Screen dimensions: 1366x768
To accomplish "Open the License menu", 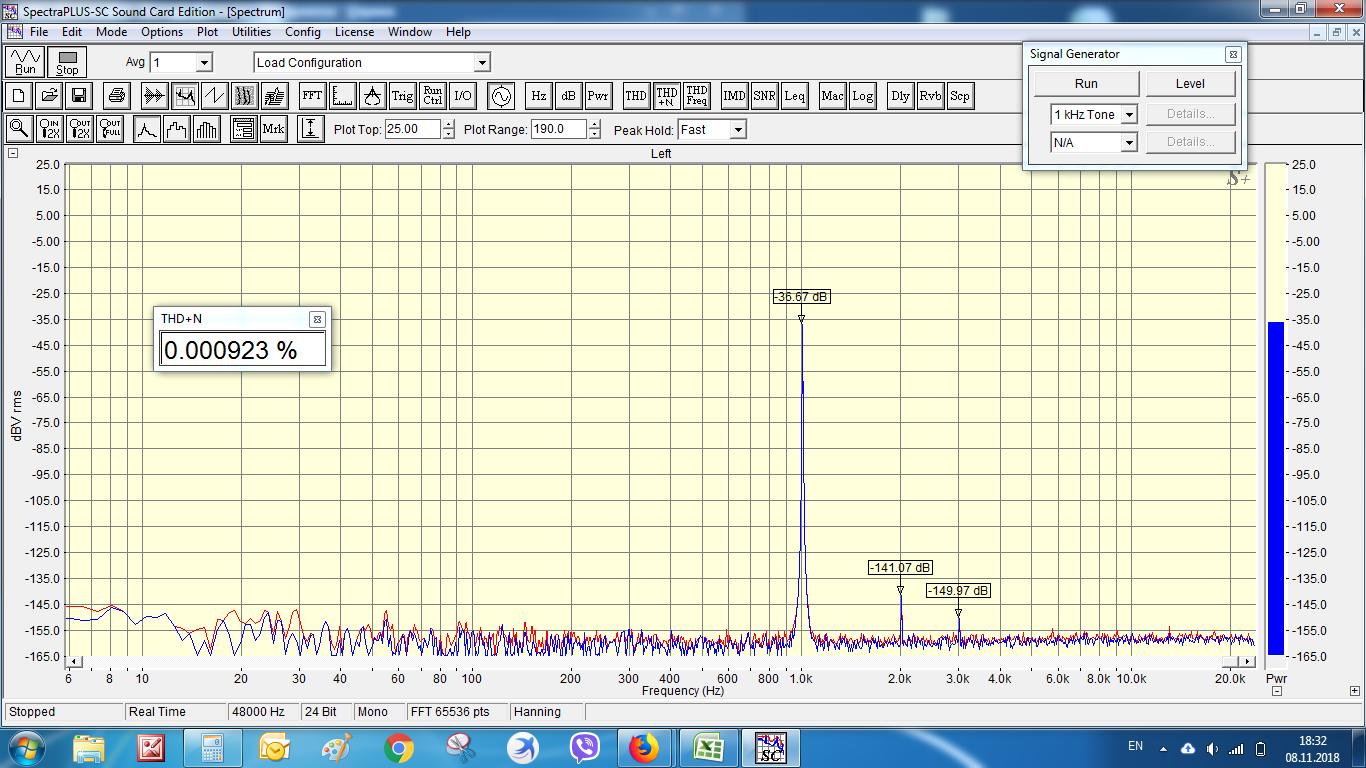I will [x=354, y=32].
